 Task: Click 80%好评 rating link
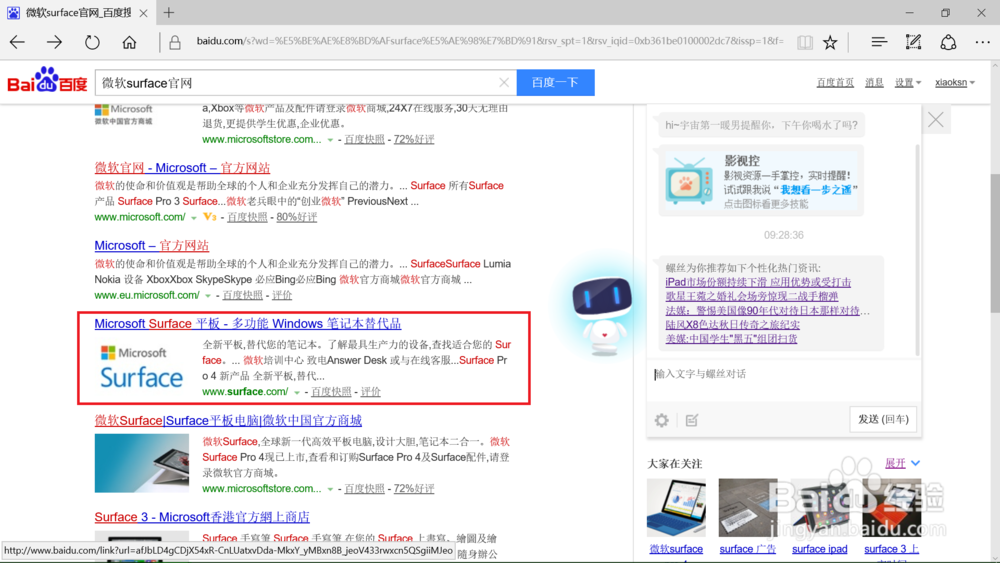pos(297,217)
